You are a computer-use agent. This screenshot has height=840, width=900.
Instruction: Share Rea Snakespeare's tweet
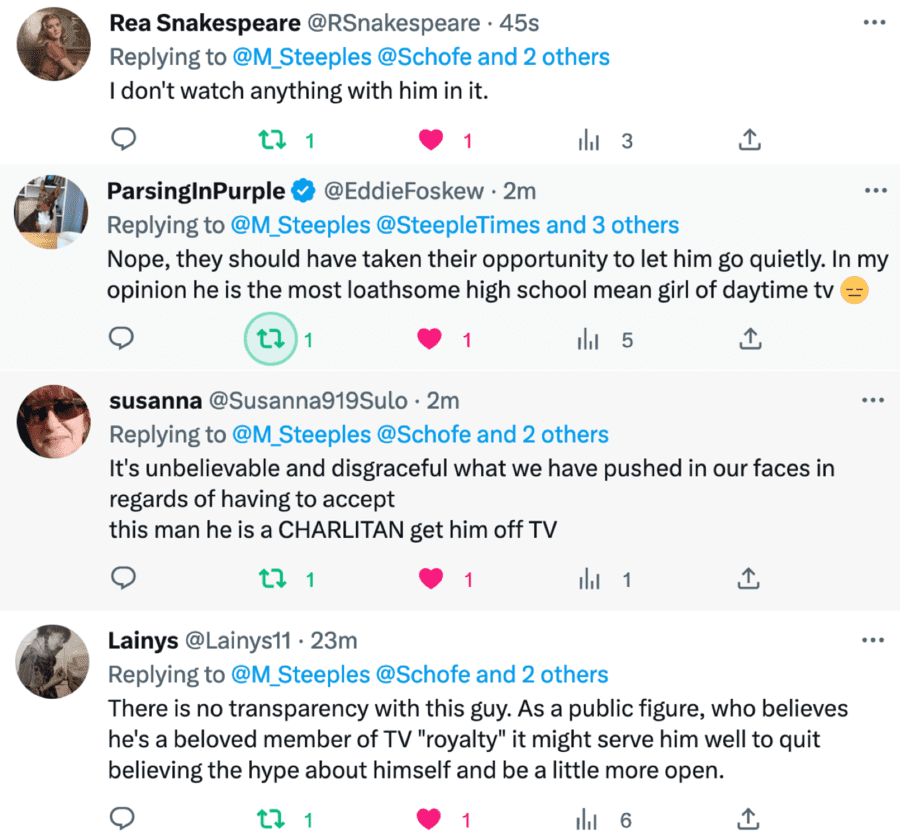[x=749, y=140]
